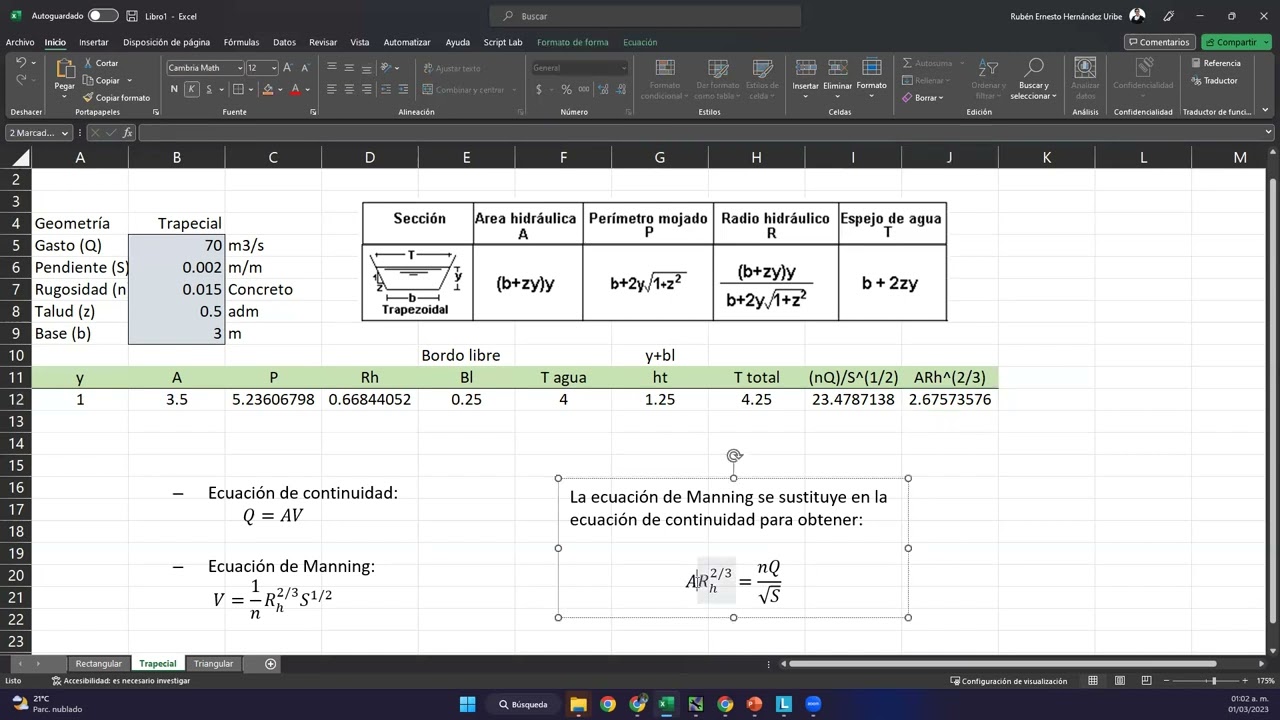
Task: Toggle align right in Alineación group
Action: (365, 89)
